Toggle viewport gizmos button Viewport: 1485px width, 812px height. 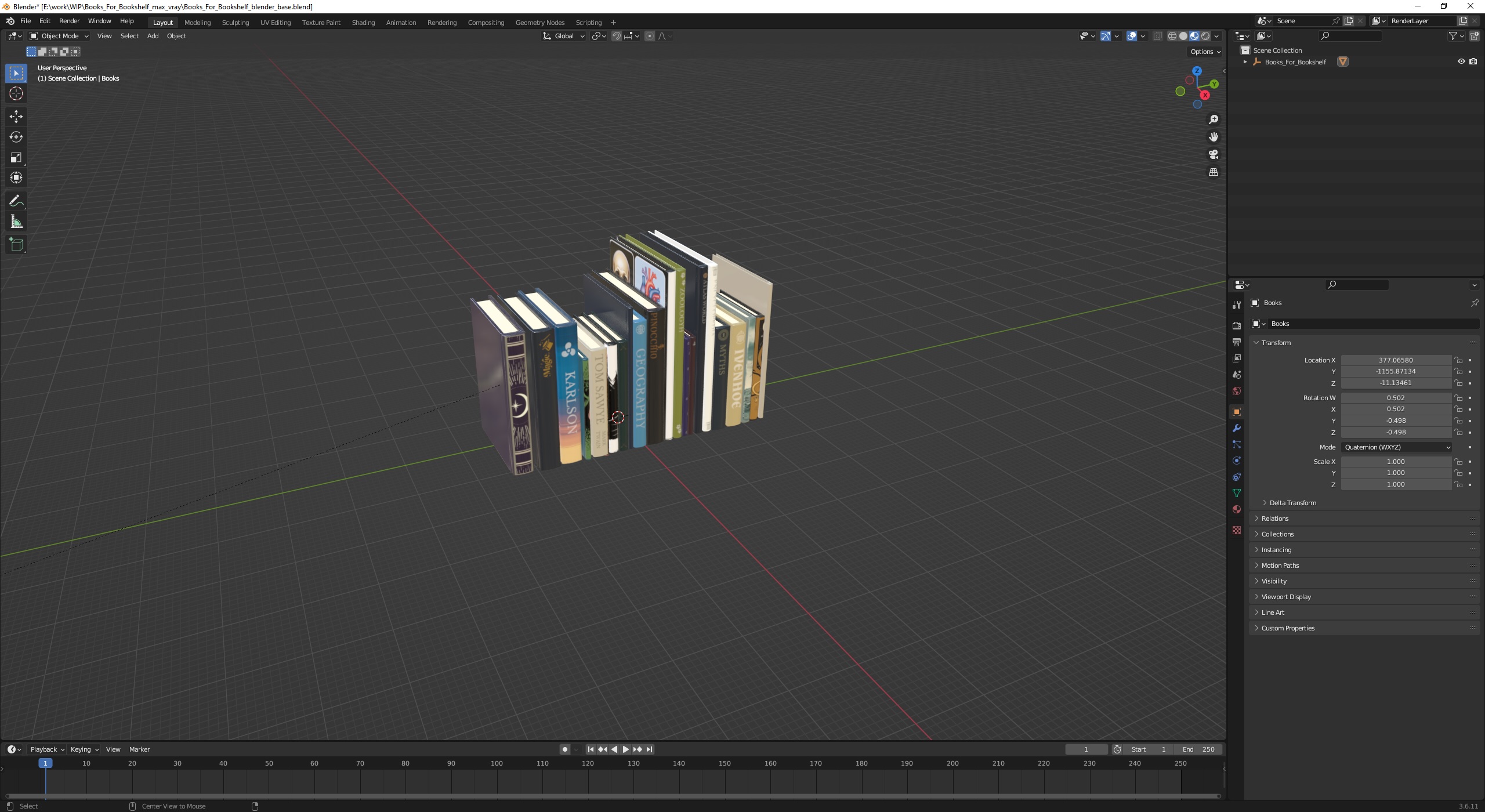(x=1106, y=36)
